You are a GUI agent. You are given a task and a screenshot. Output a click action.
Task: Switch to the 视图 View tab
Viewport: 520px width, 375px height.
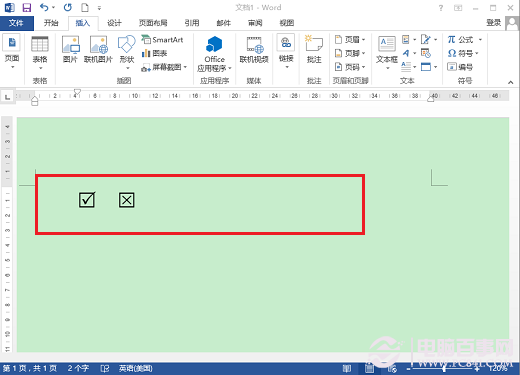pos(287,23)
